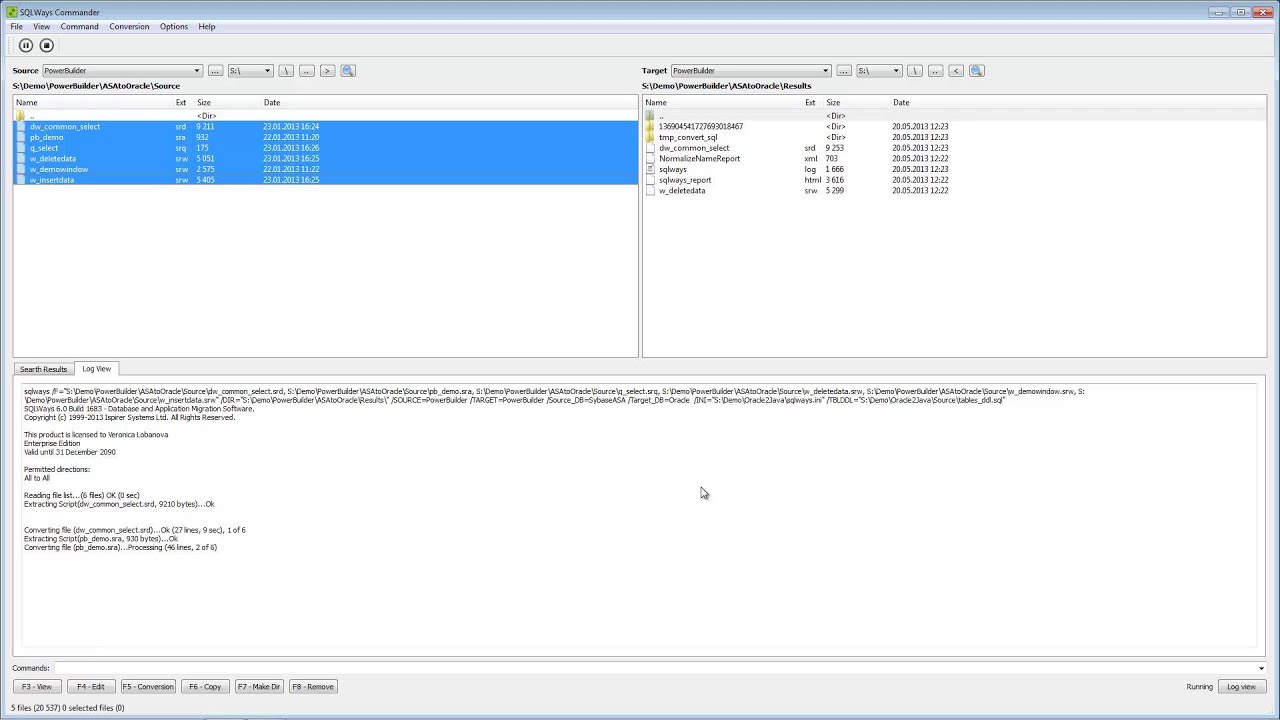Click the sqlways log file icon
The height and width of the screenshot is (720, 1280).
pos(650,169)
